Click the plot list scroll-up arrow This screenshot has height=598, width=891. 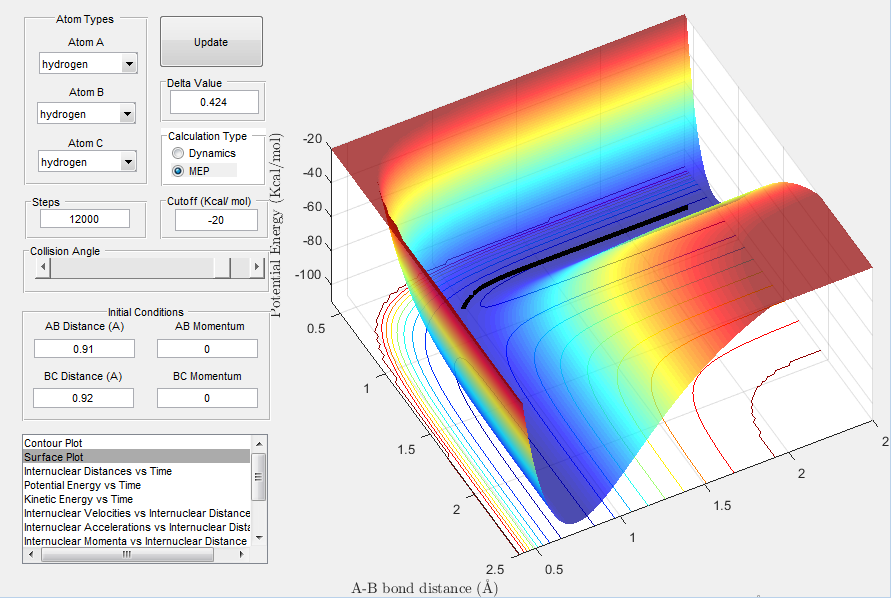[x=258, y=443]
